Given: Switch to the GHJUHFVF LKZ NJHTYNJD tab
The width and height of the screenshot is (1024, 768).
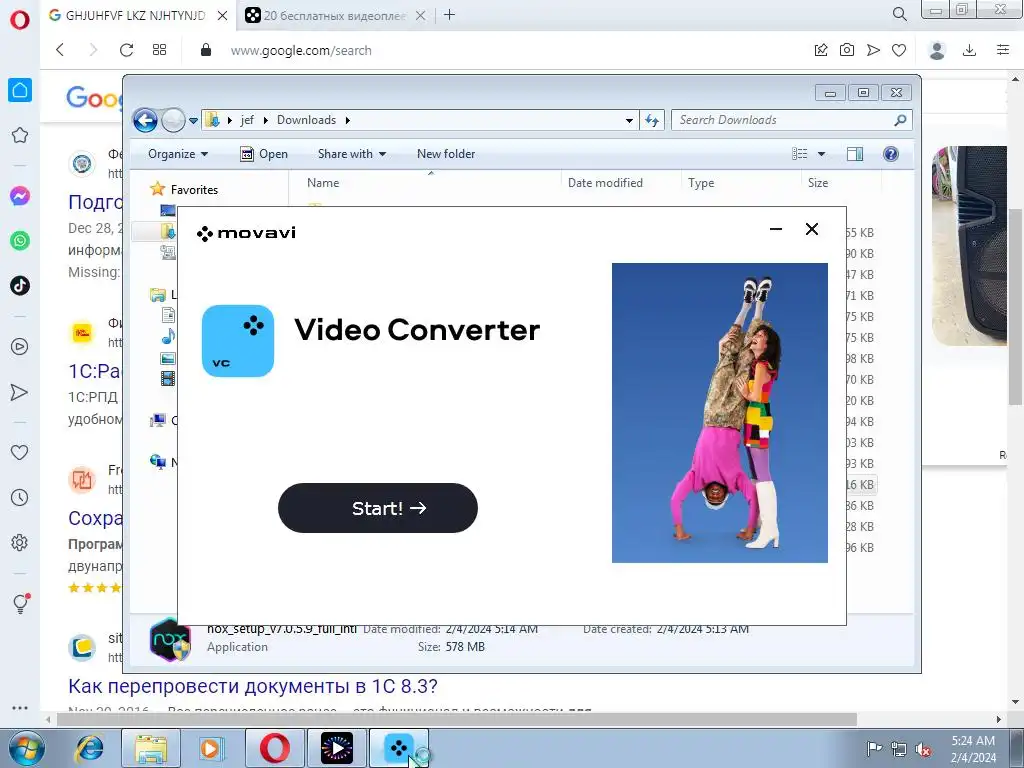Looking at the screenshot, I should tap(136, 15).
